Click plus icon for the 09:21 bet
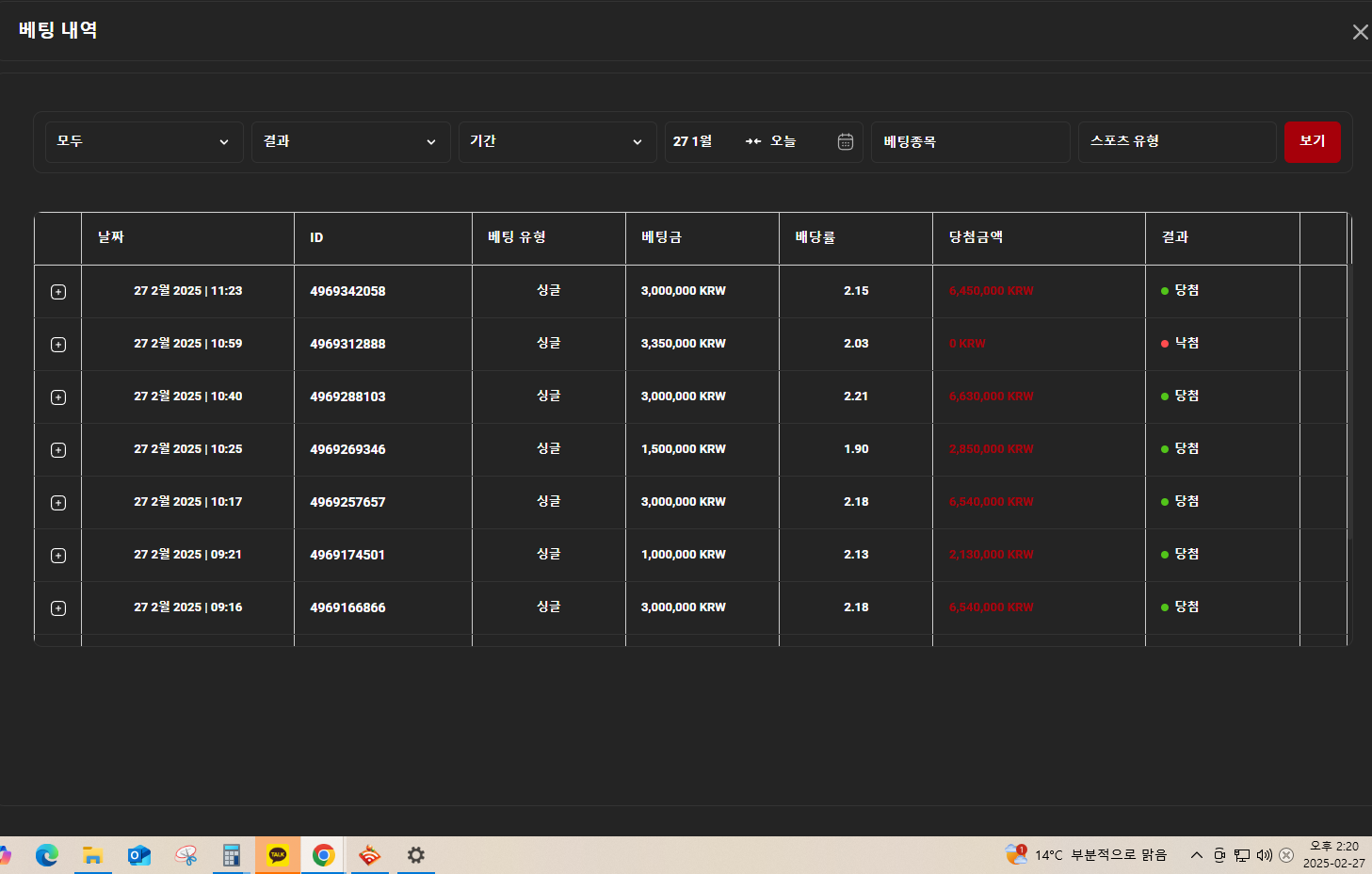 tap(58, 556)
